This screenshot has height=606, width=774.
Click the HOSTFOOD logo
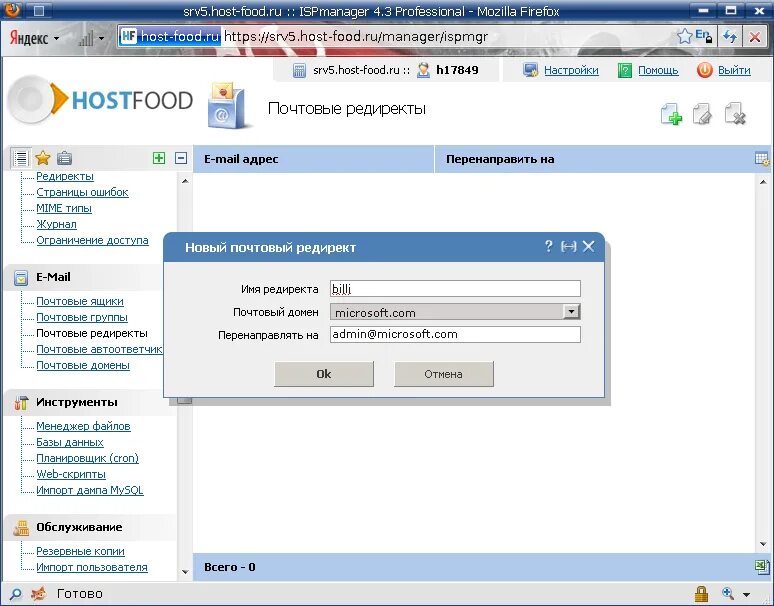point(100,101)
